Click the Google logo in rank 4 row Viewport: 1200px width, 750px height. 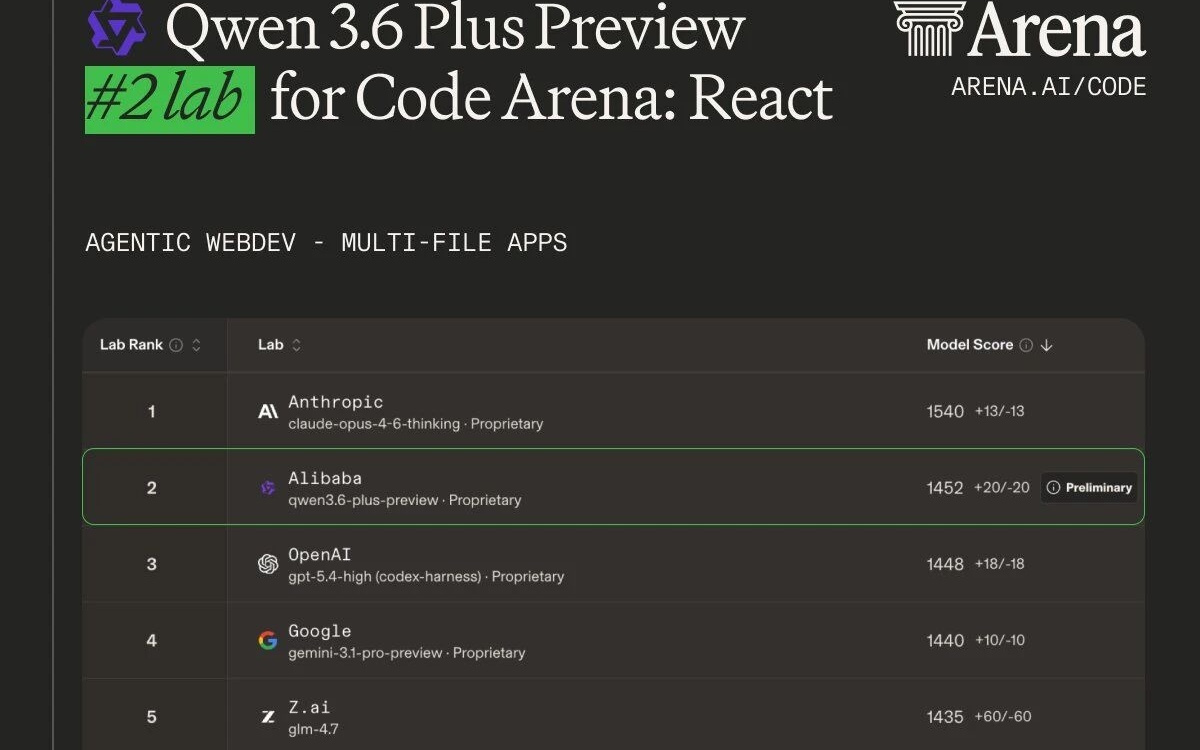pyautogui.click(x=266, y=640)
